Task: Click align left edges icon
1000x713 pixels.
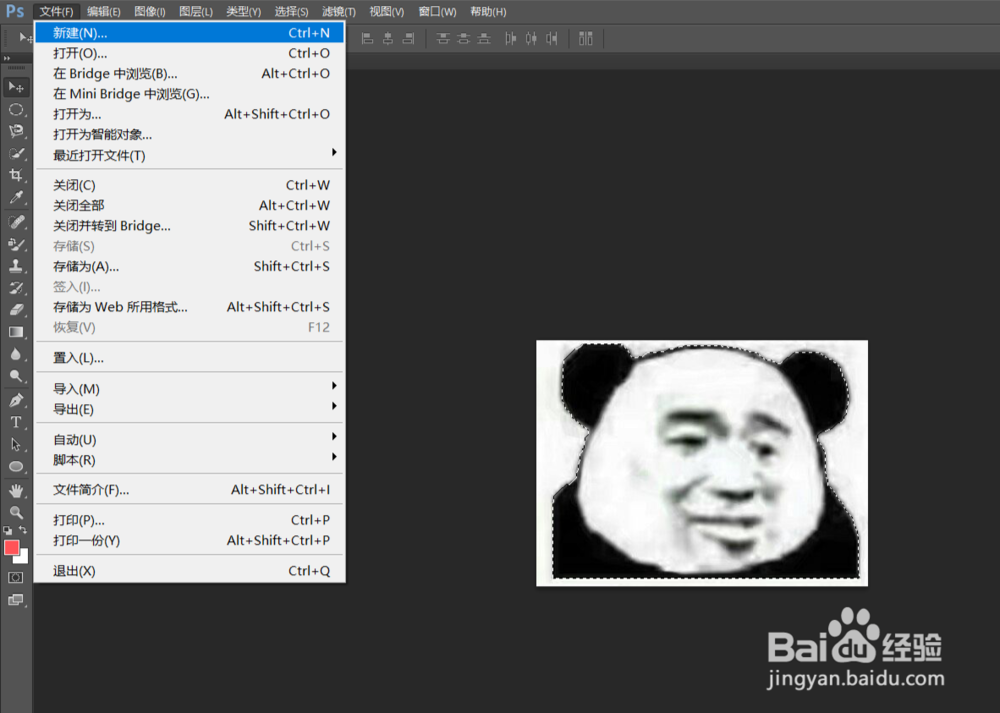Action: tap(367, 39)
